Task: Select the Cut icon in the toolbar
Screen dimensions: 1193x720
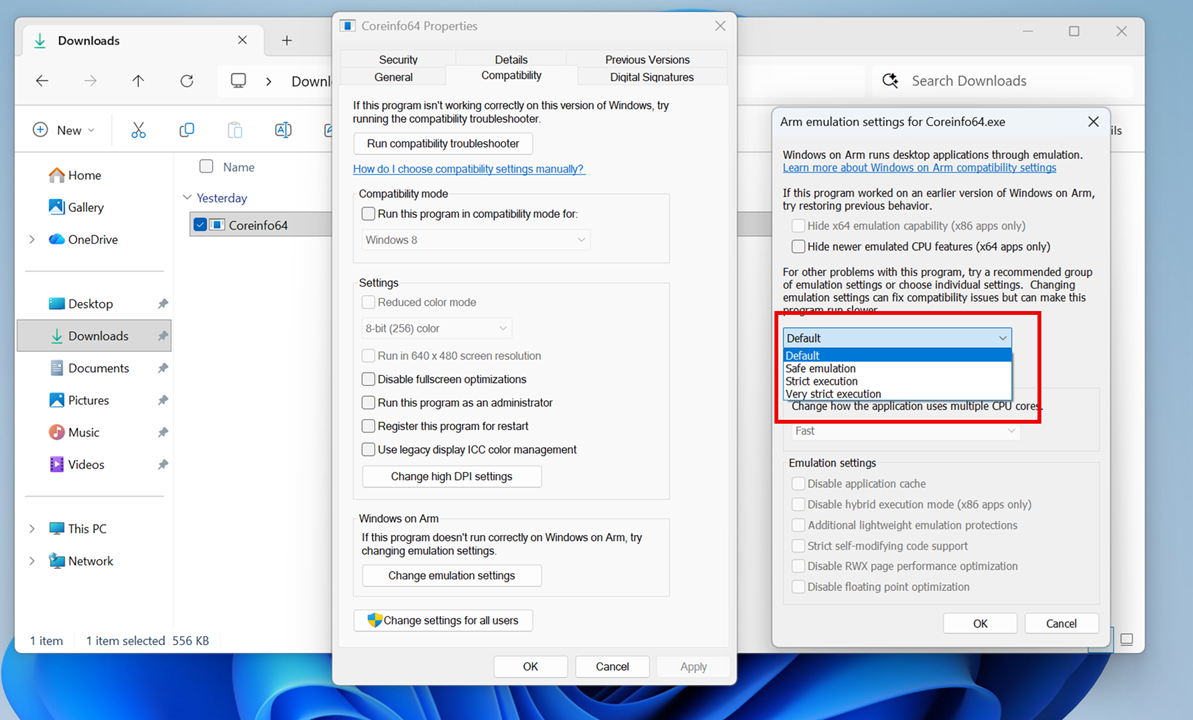Action: point(137,130)
